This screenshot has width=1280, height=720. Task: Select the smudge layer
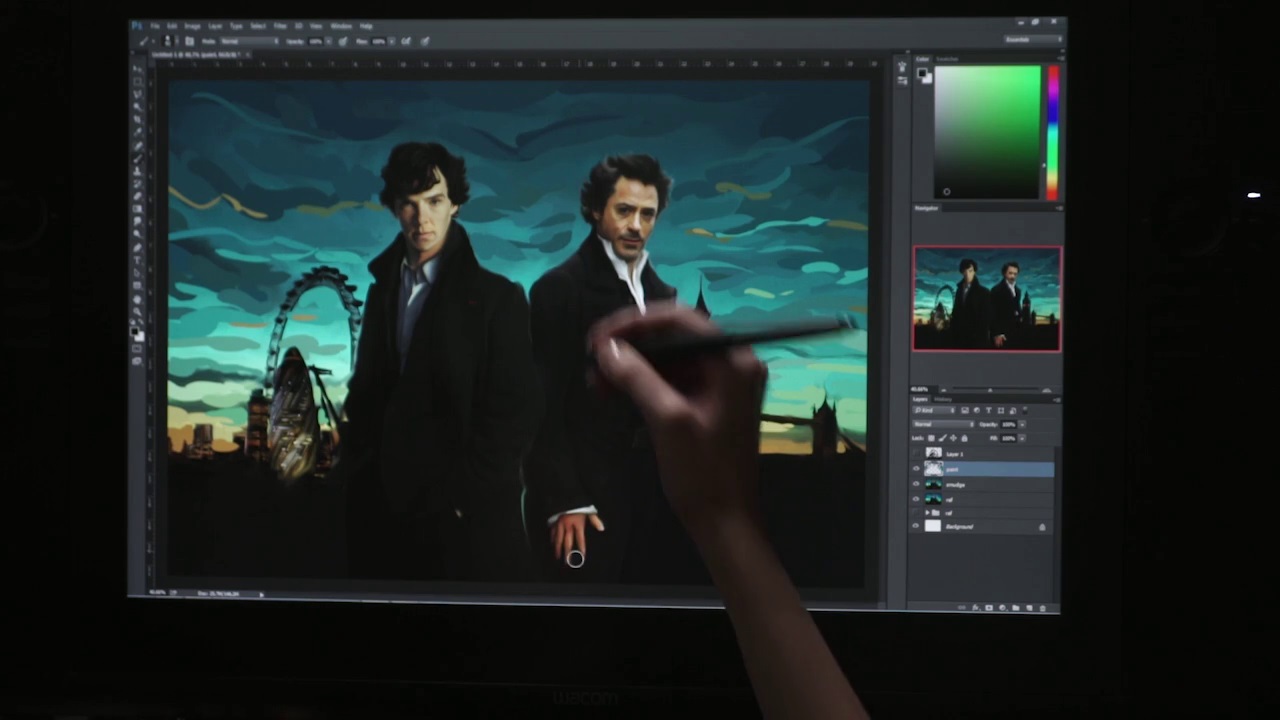coord(982,484)
